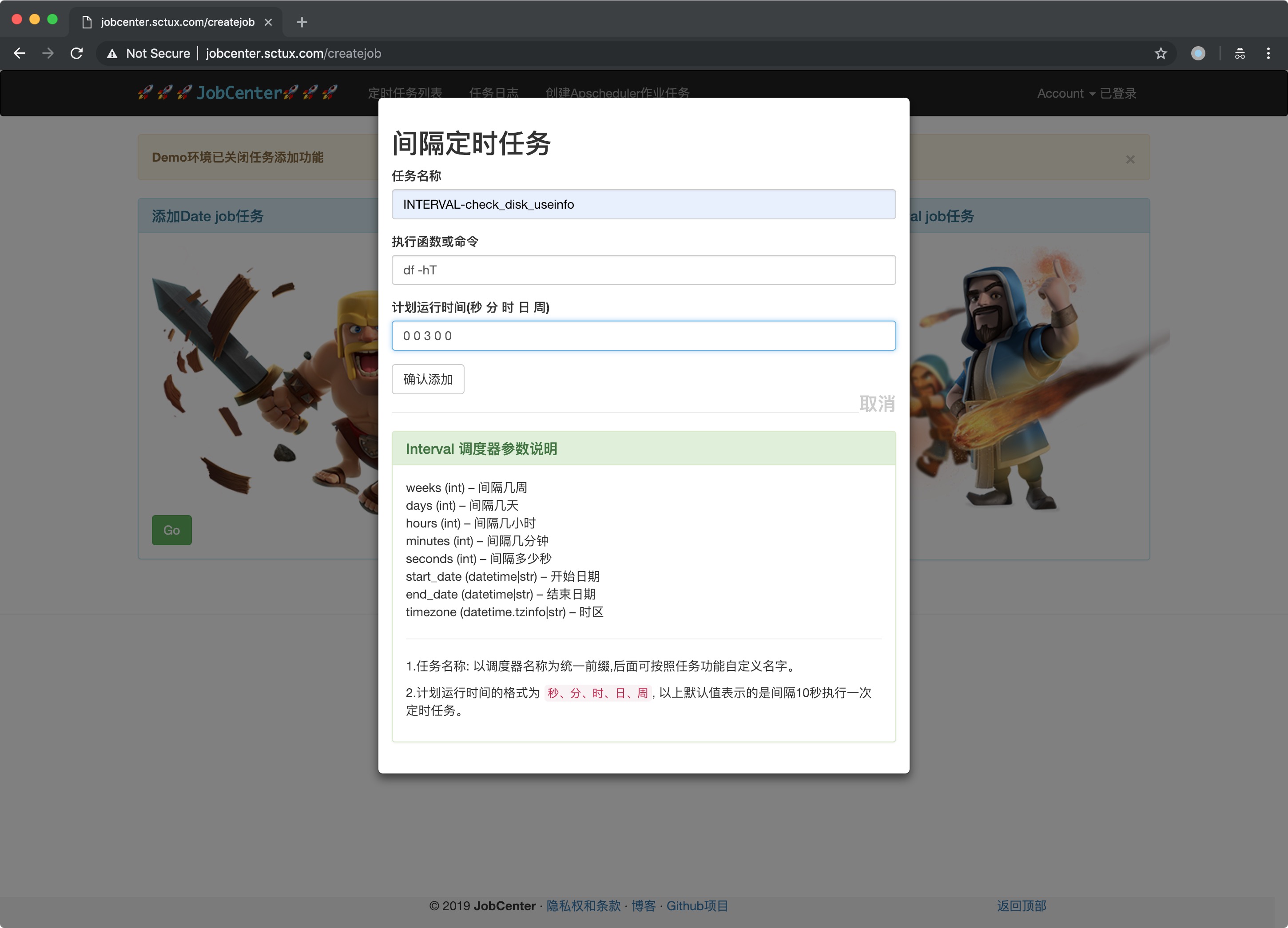
Task: Click the Not Secure warning icon
Action: pos(112,53)
